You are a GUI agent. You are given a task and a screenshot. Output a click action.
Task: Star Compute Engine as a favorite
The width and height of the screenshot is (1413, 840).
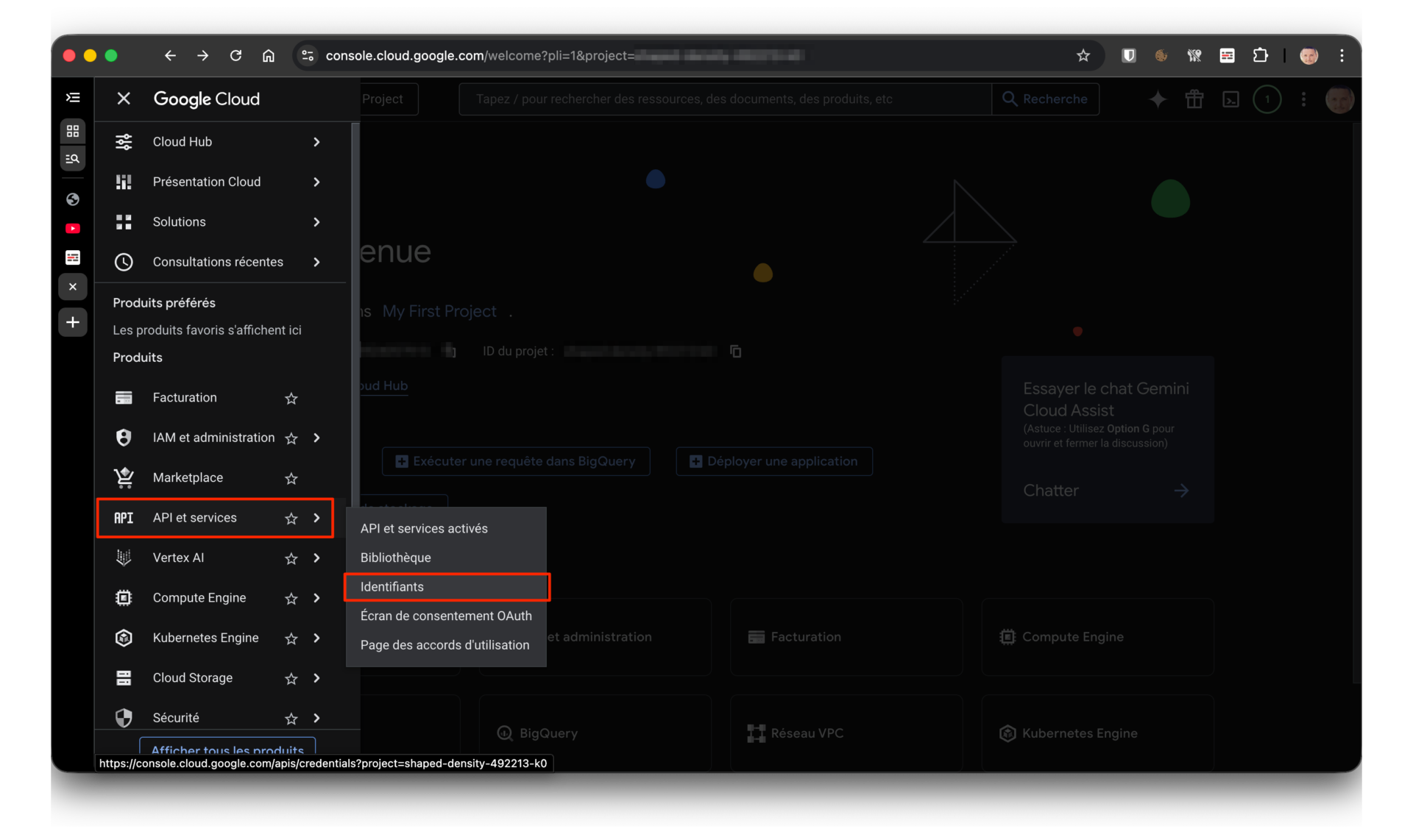coord(291,599)
